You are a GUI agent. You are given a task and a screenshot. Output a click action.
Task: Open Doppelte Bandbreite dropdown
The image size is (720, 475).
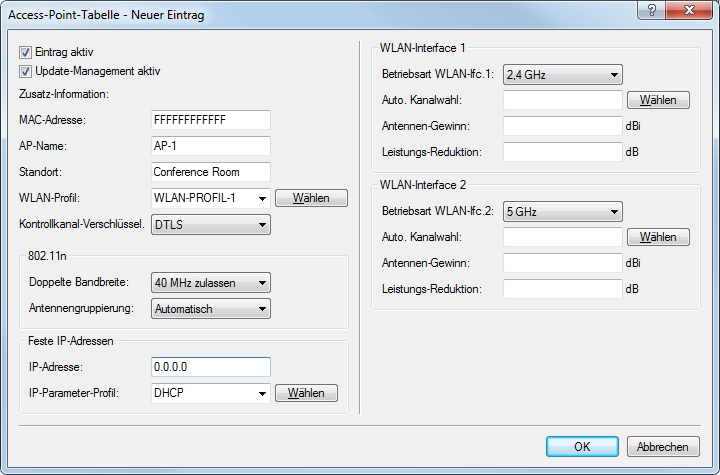coord(261,283)
